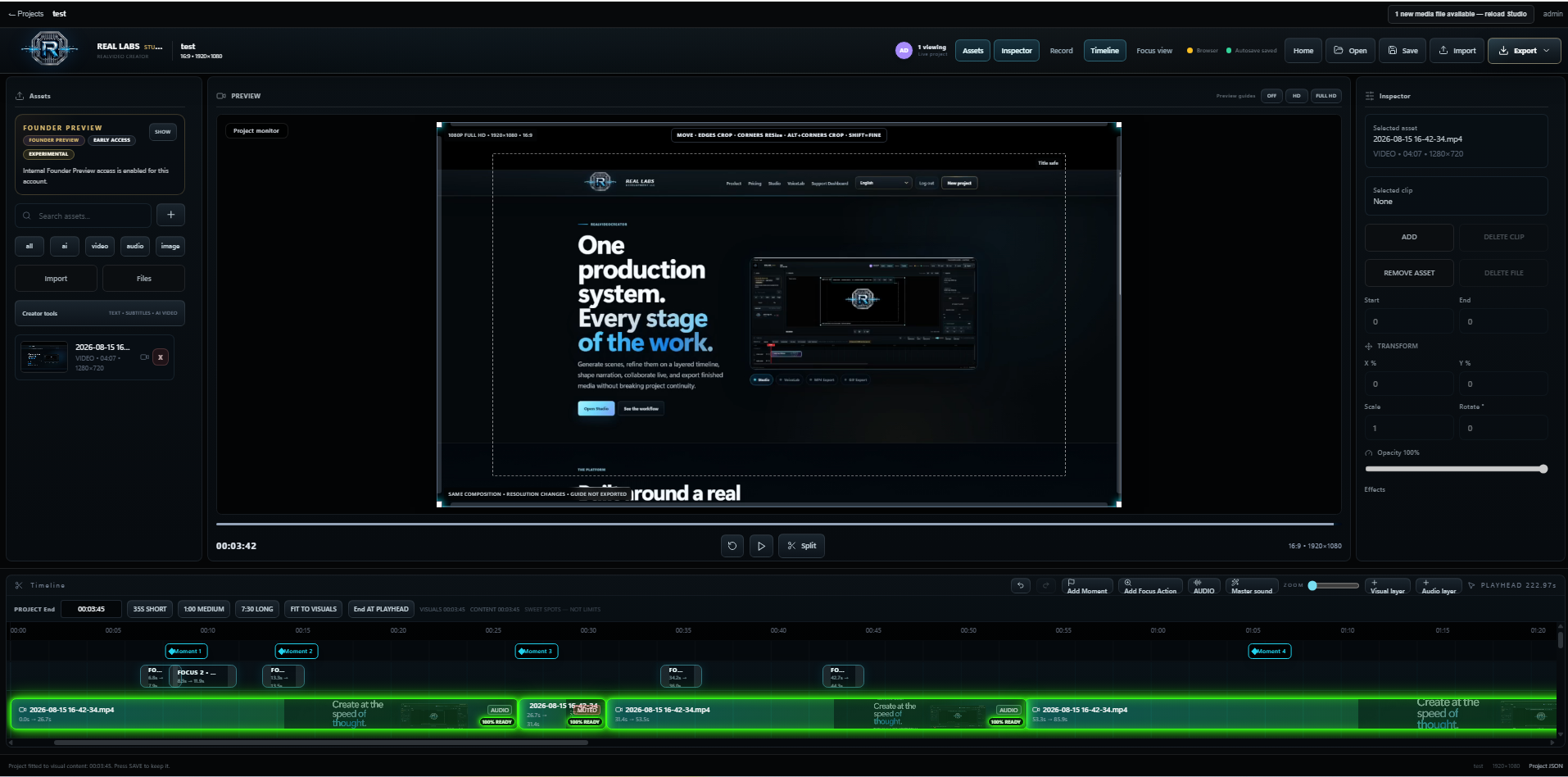The image size is (1568, 777).
Task: Set preview guides to HD
Action: 1296,96
